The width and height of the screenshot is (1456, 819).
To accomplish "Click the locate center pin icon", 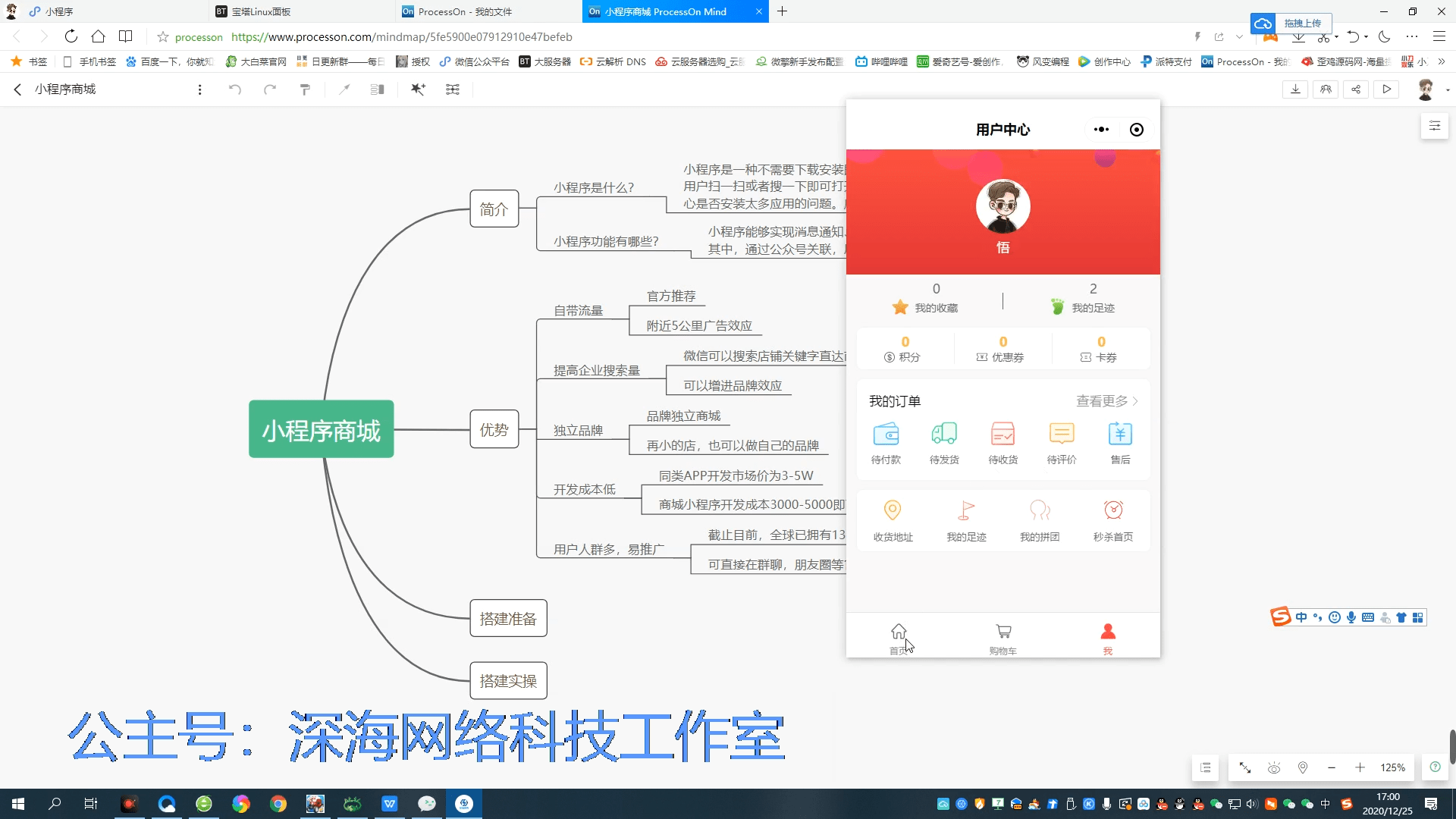I will [x=1303, y=767].
